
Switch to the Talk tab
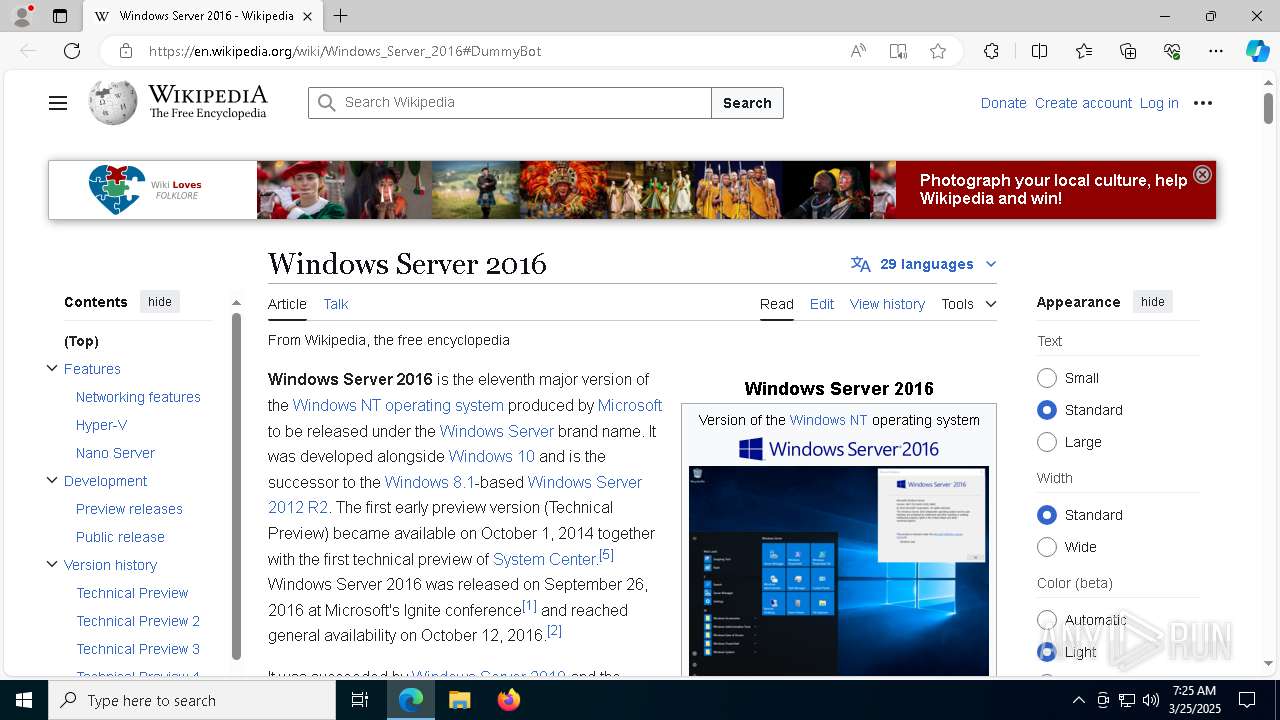tap(336, 304)
